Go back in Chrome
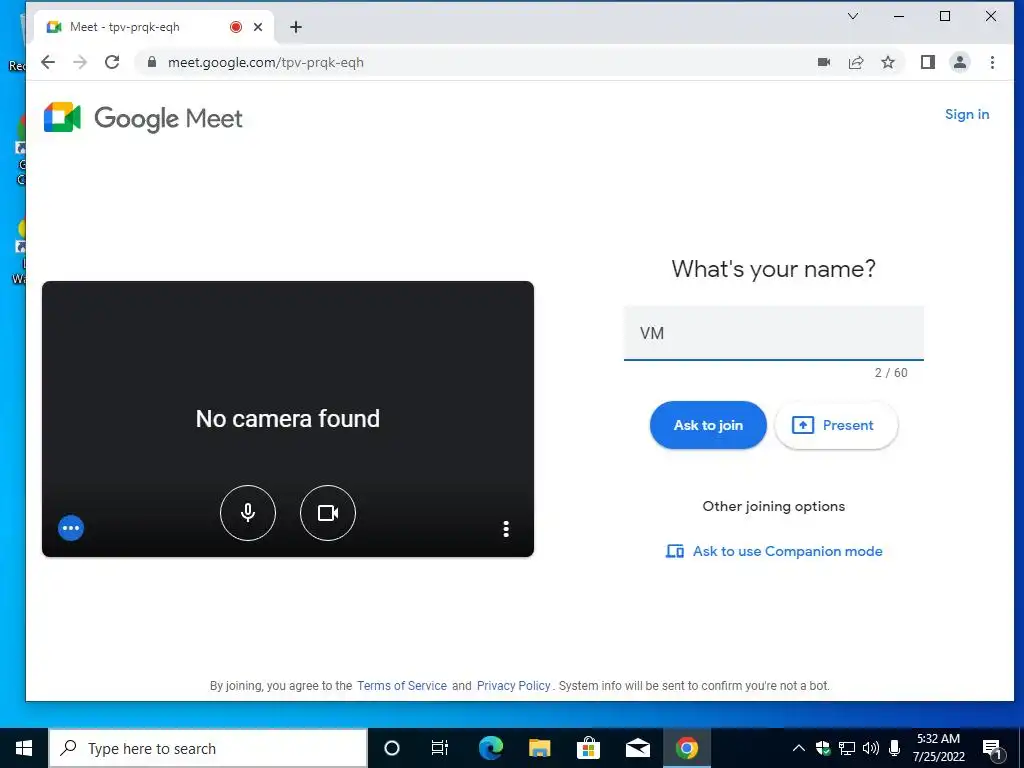Image resolution: width=1024 pixels, height=768 pixels. (x=48, y=62)
